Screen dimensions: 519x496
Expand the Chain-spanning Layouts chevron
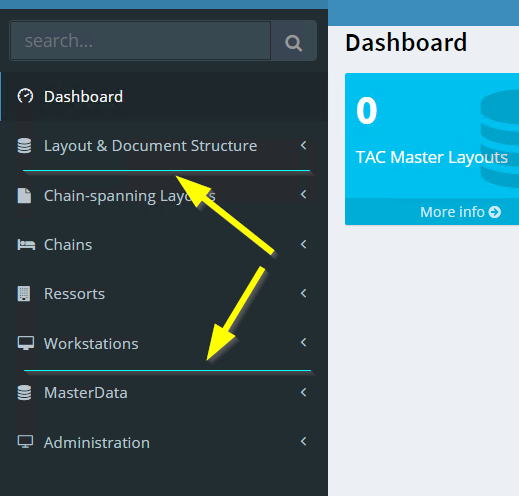[303, 194]
